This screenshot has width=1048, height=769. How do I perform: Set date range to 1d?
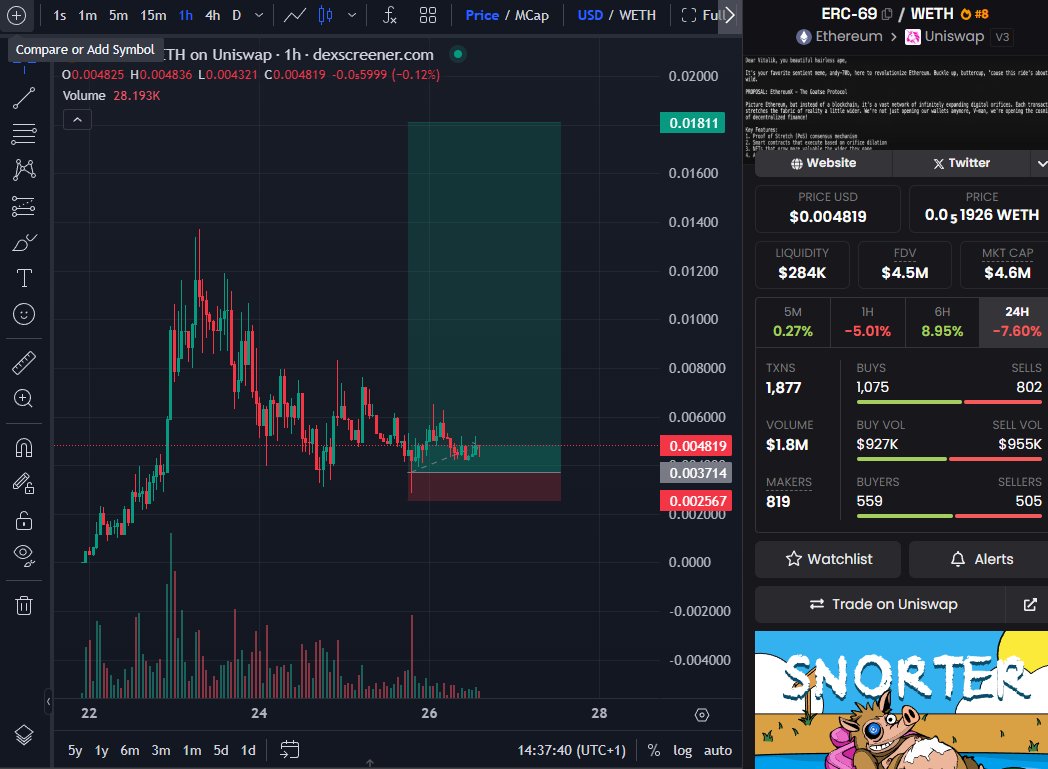pos(248,750)
